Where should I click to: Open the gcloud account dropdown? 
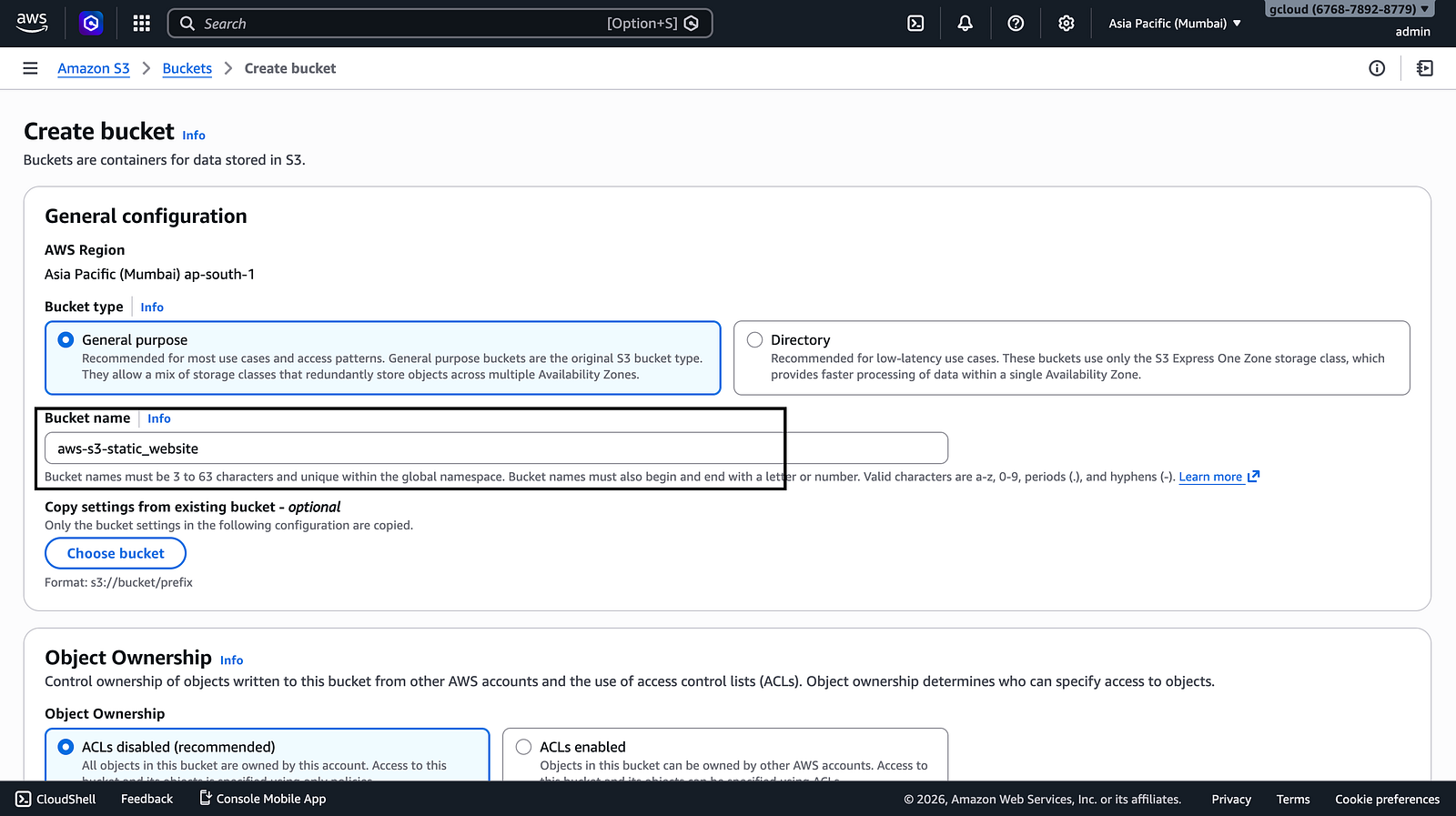1349,9
